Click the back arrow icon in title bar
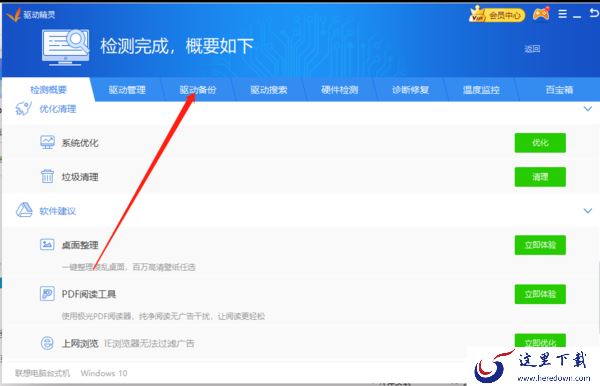 pyautogui.click(x=594, y=14)
